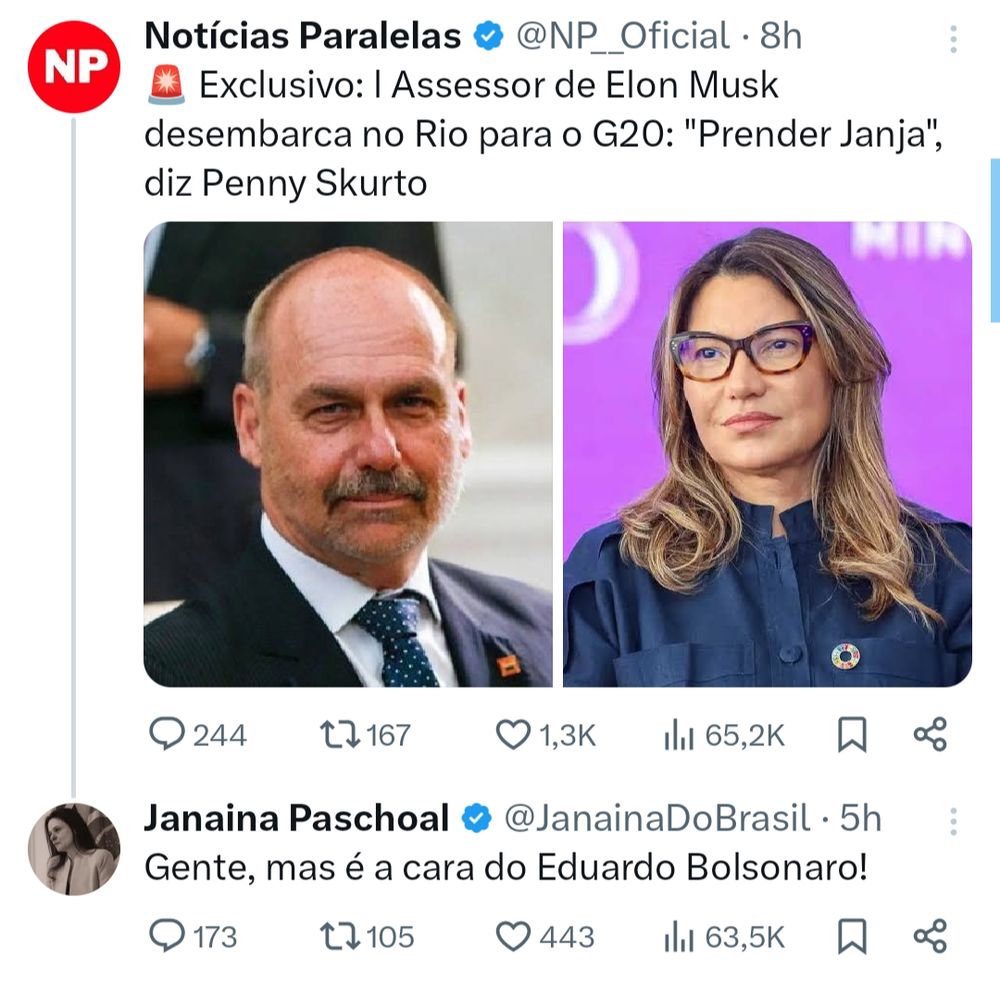Screen dimensions: 1000x983
Task: Share Janaina Paschoal's reply
Action: pos(928,938)
